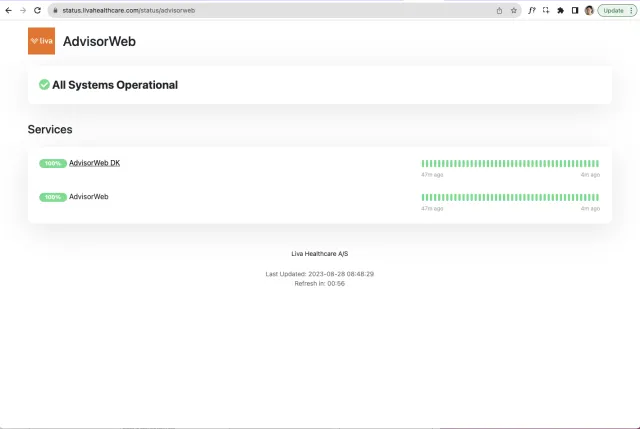
Task: Click 100% badge of AdvisorWeb service
Action: (53, 197)
